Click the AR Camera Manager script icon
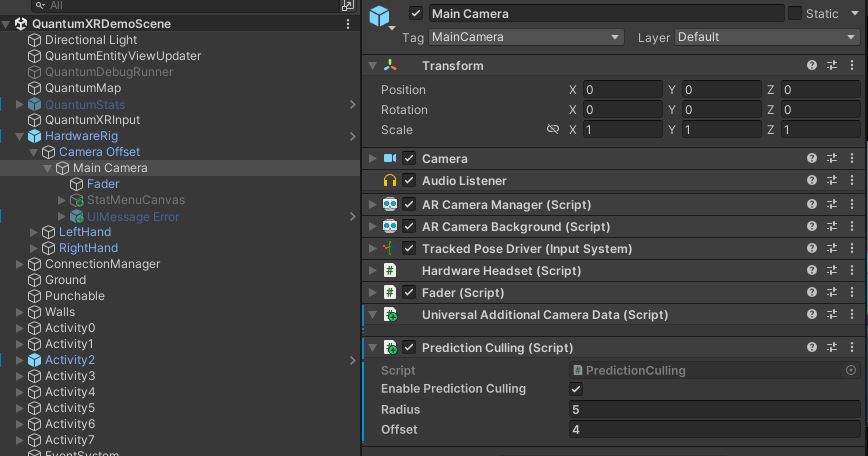Image resolution: width=868 pixels, height=456 pixels. click(x=390, y=204)
